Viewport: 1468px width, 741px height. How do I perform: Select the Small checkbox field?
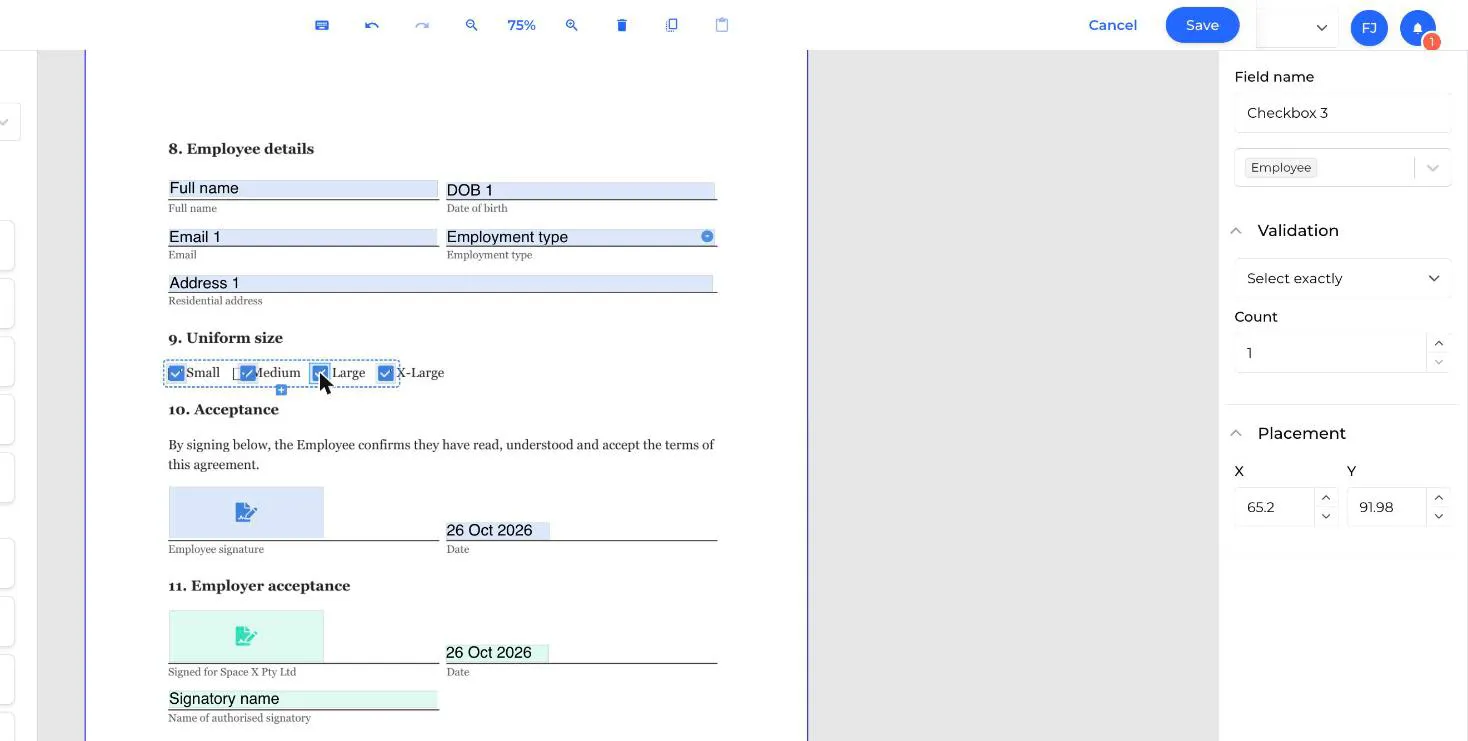click(176, 373)
